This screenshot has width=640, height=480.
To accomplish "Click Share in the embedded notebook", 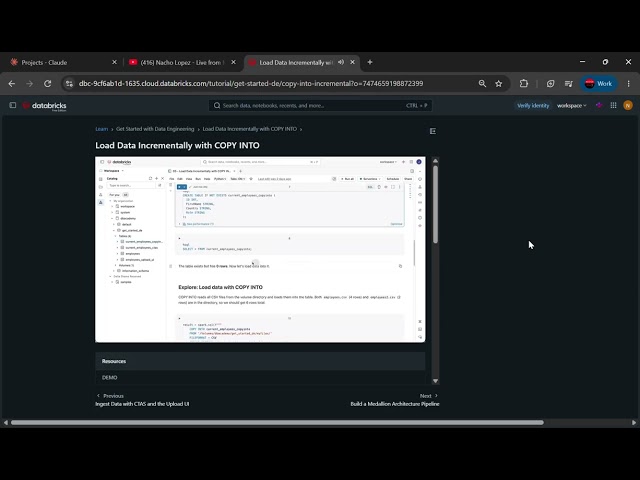I will pos(408,179).
